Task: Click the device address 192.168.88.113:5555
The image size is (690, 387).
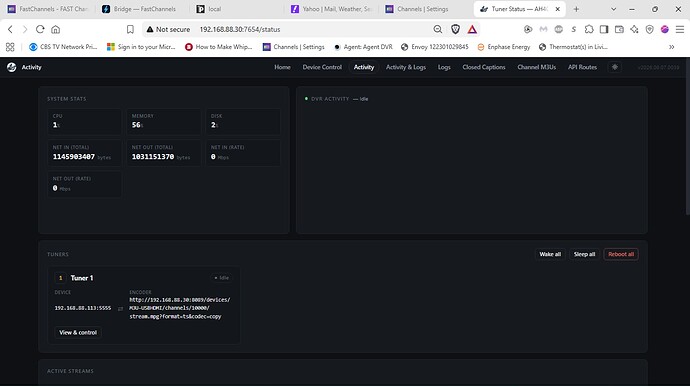Action: (x=83, y=308)
